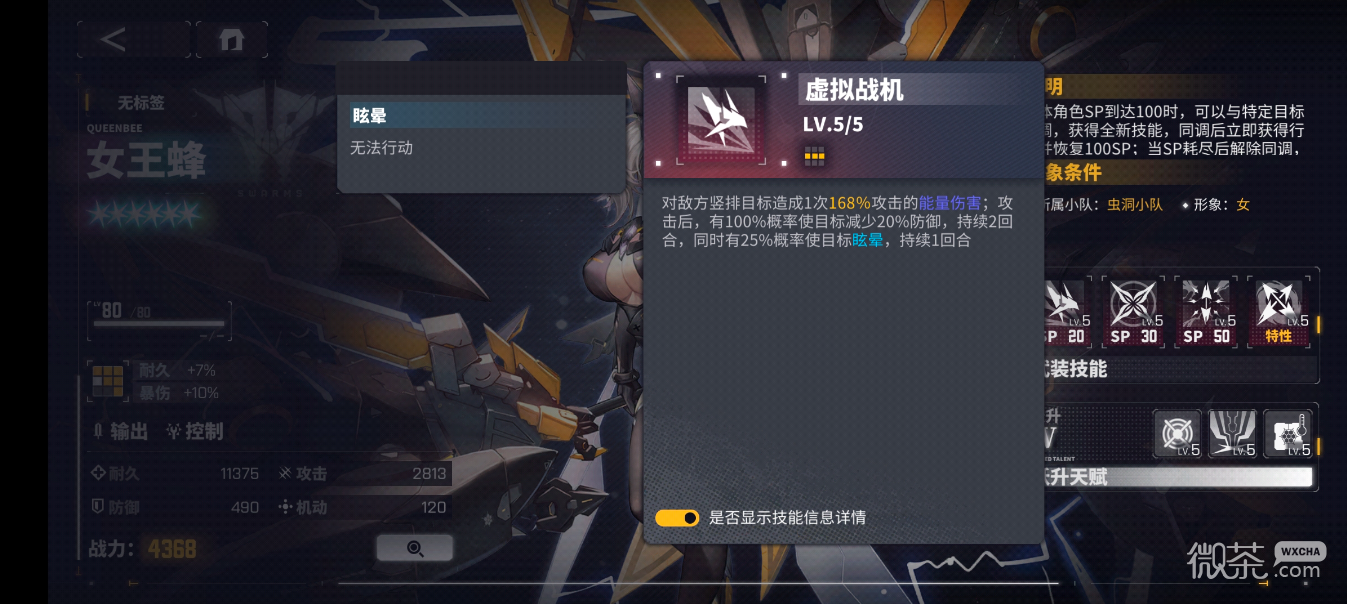
Task: Toggle 是否显示技能信息详情 switch
Action: coord(677,518)
